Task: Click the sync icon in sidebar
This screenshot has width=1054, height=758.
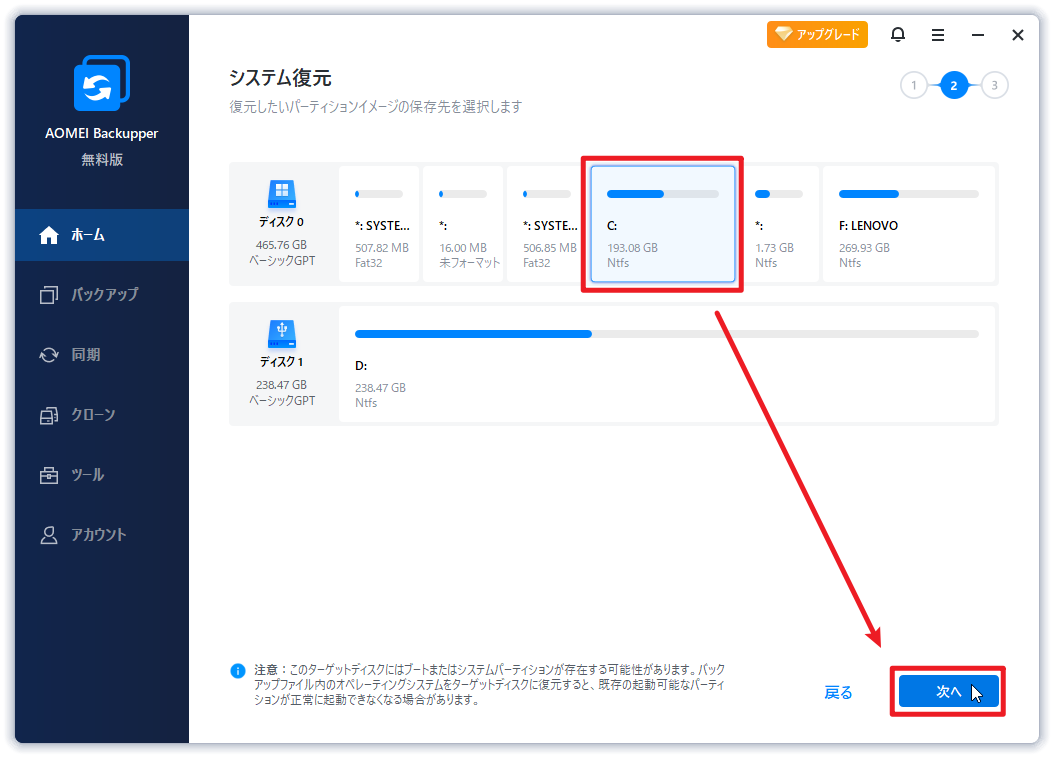Action: [49, 355]
